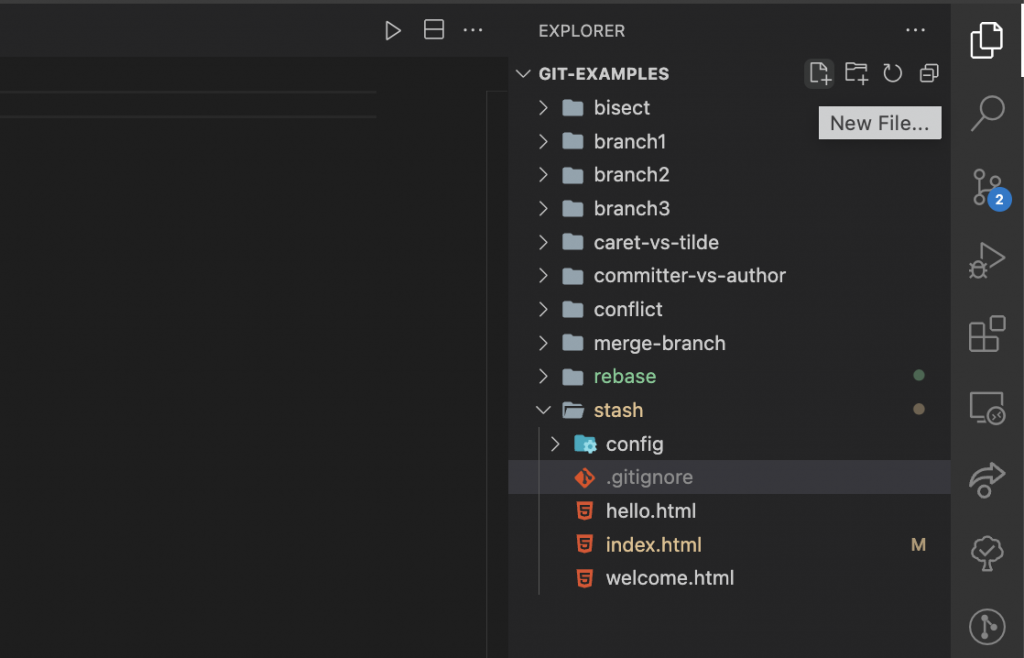Open the Extensions view
This screenshot has width=1024, height=658.
[x=987, y=334]
